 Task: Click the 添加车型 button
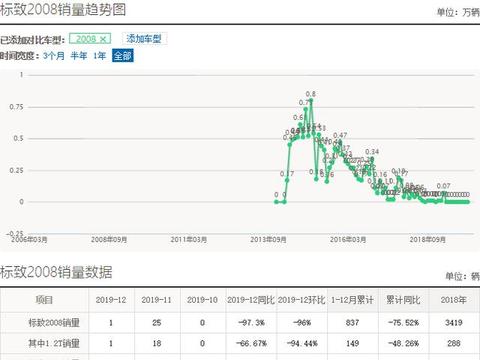144,39
